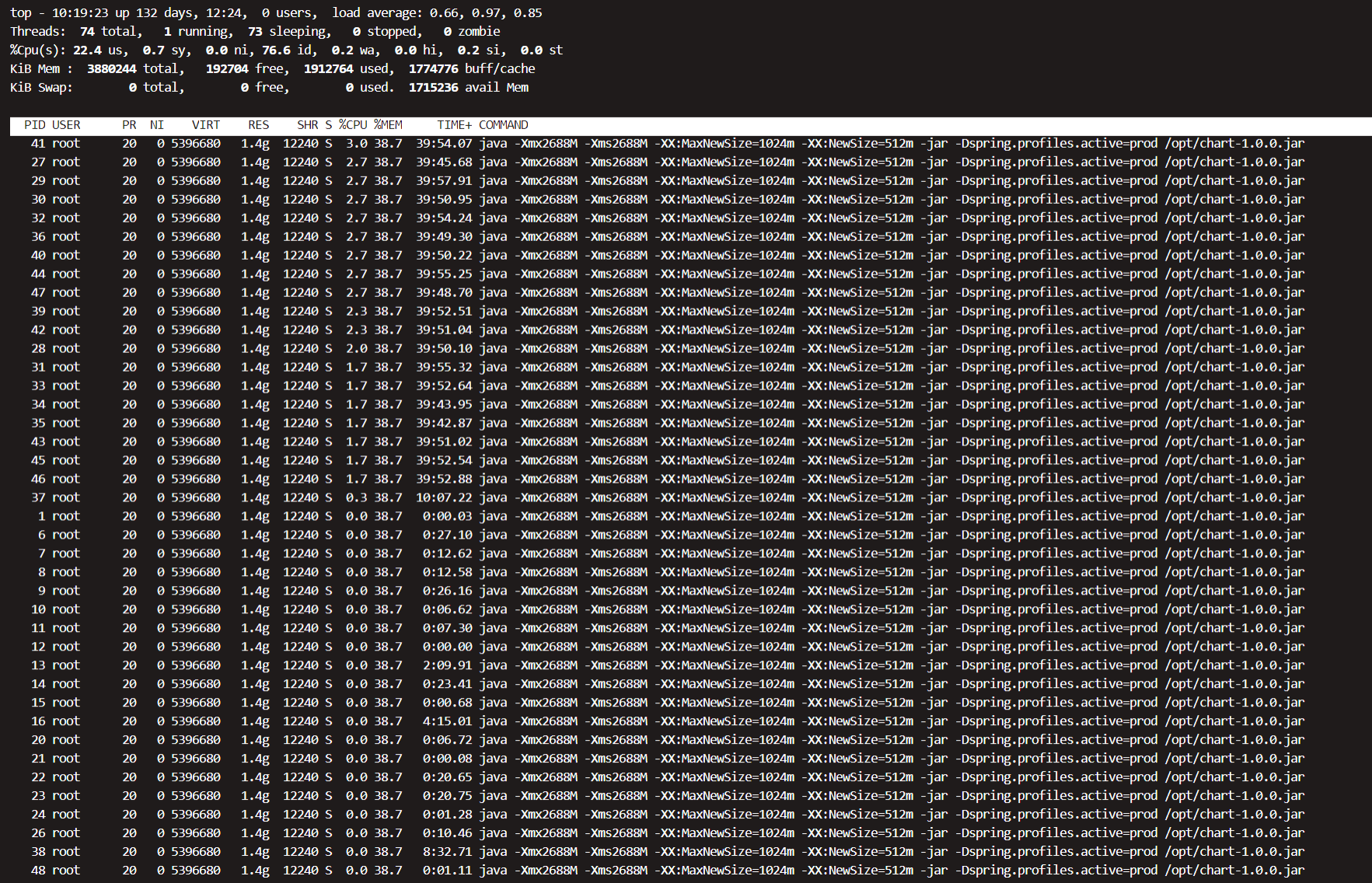Click the time value 39:54.07
The width and height of the screenshot is (1372, 883).
[444, 144]
